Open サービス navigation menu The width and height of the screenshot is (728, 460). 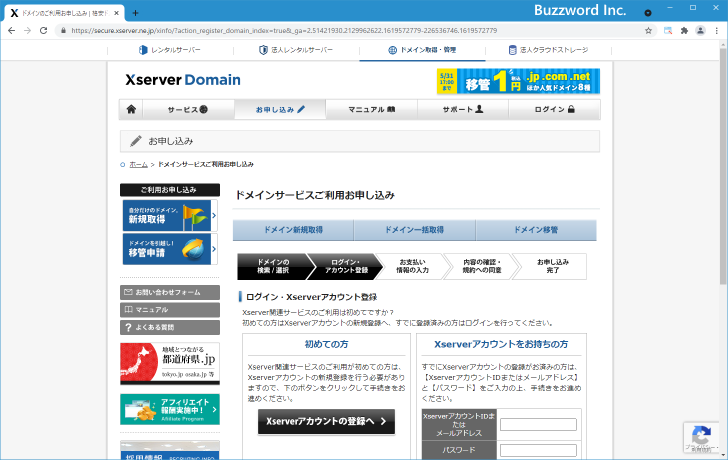coord(188,110)
